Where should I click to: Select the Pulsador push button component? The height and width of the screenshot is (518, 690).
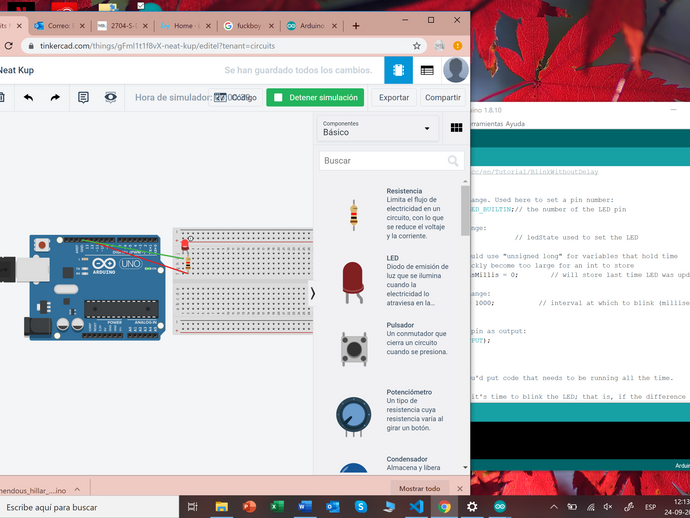click(x=354, y=349)
